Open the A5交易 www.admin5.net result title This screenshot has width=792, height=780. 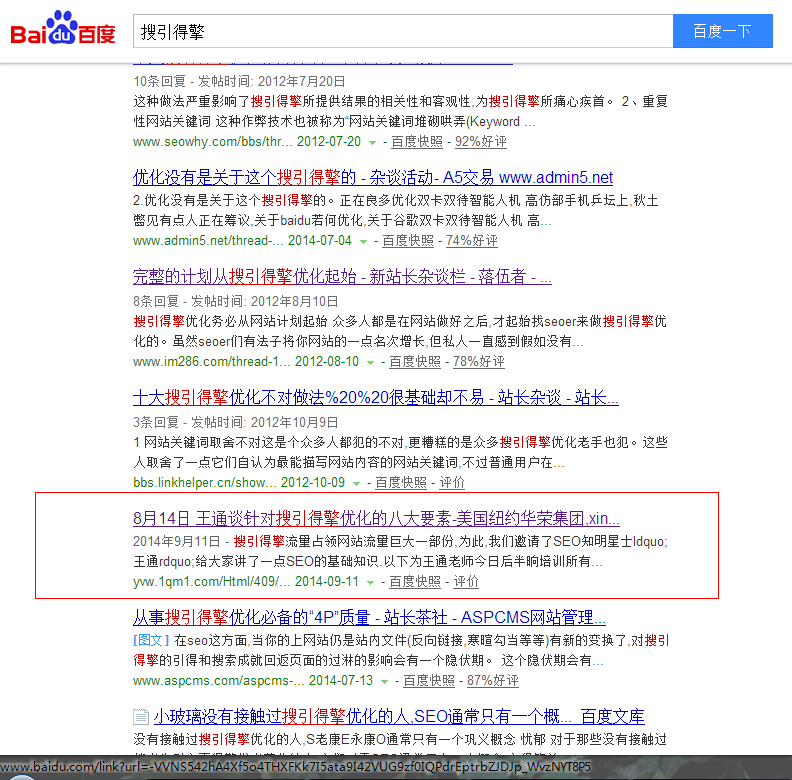coord(372,178)
